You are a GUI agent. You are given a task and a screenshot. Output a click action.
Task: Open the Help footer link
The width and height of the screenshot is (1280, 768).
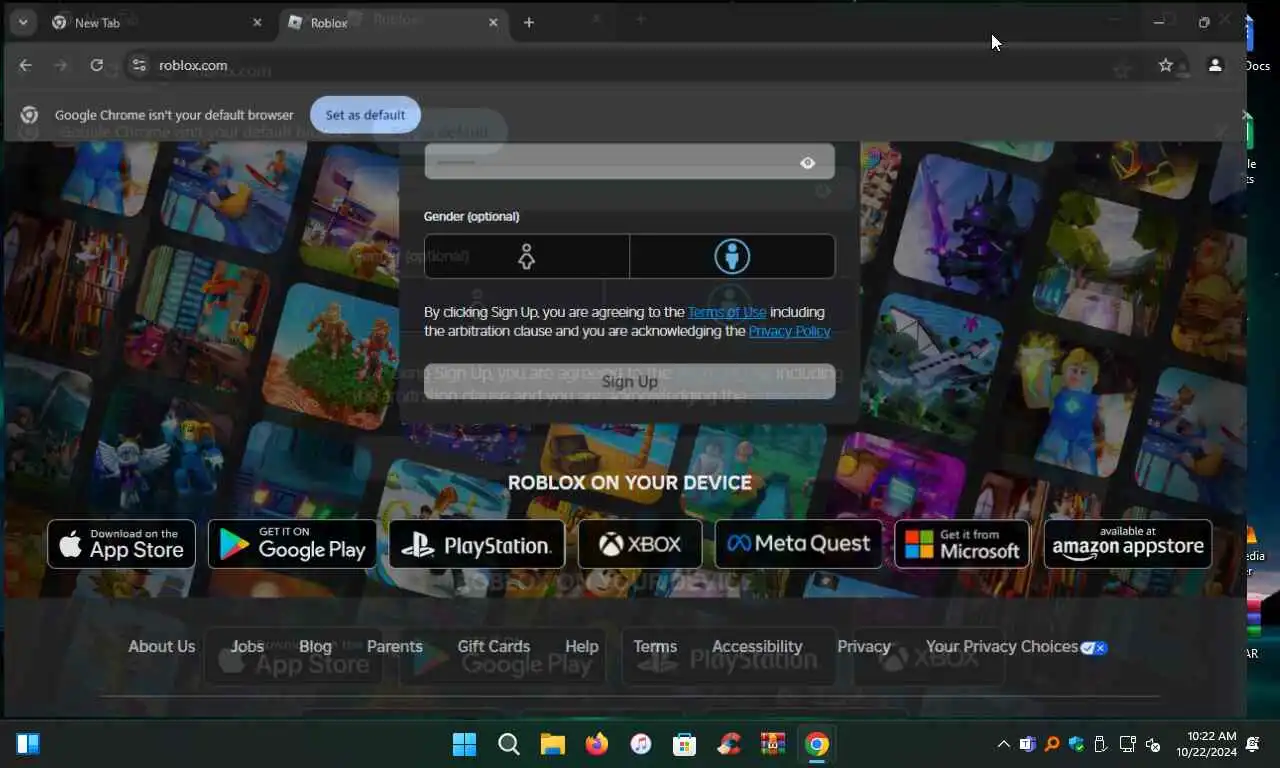[x=581, y=646]
